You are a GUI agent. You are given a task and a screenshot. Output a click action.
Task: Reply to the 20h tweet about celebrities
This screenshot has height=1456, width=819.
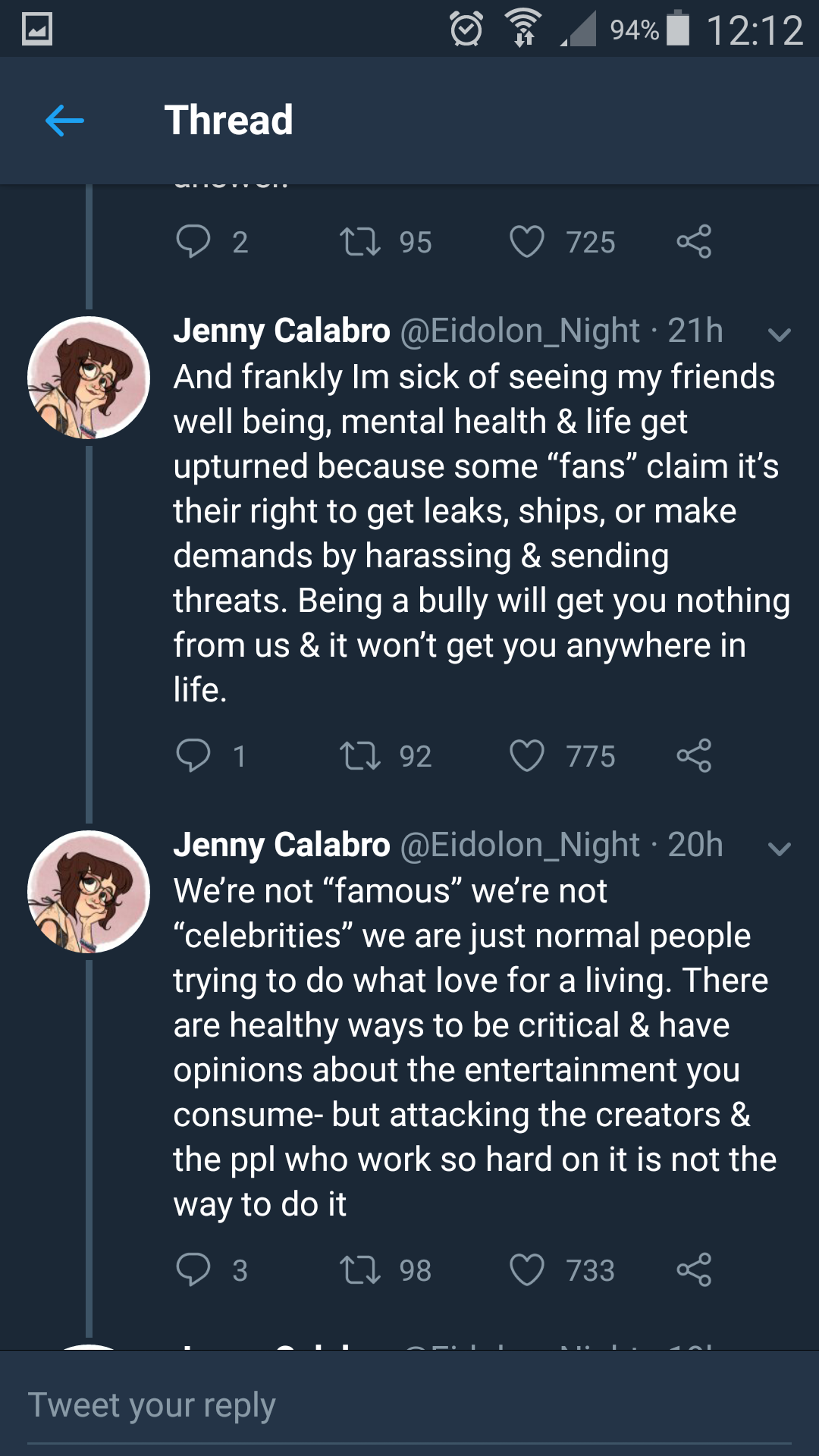[193, 1269]
